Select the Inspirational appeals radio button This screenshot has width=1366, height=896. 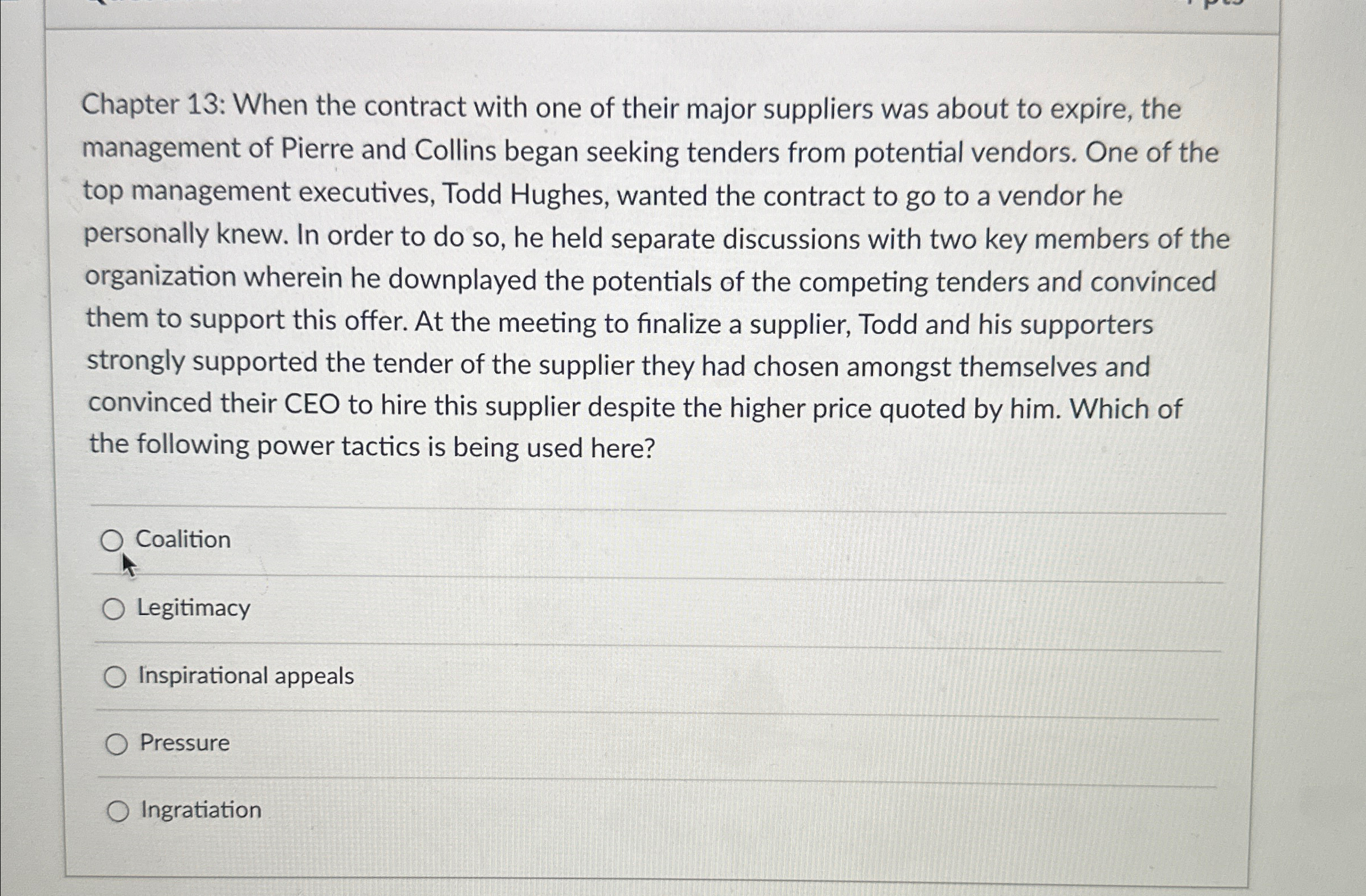tap(116, 677)
